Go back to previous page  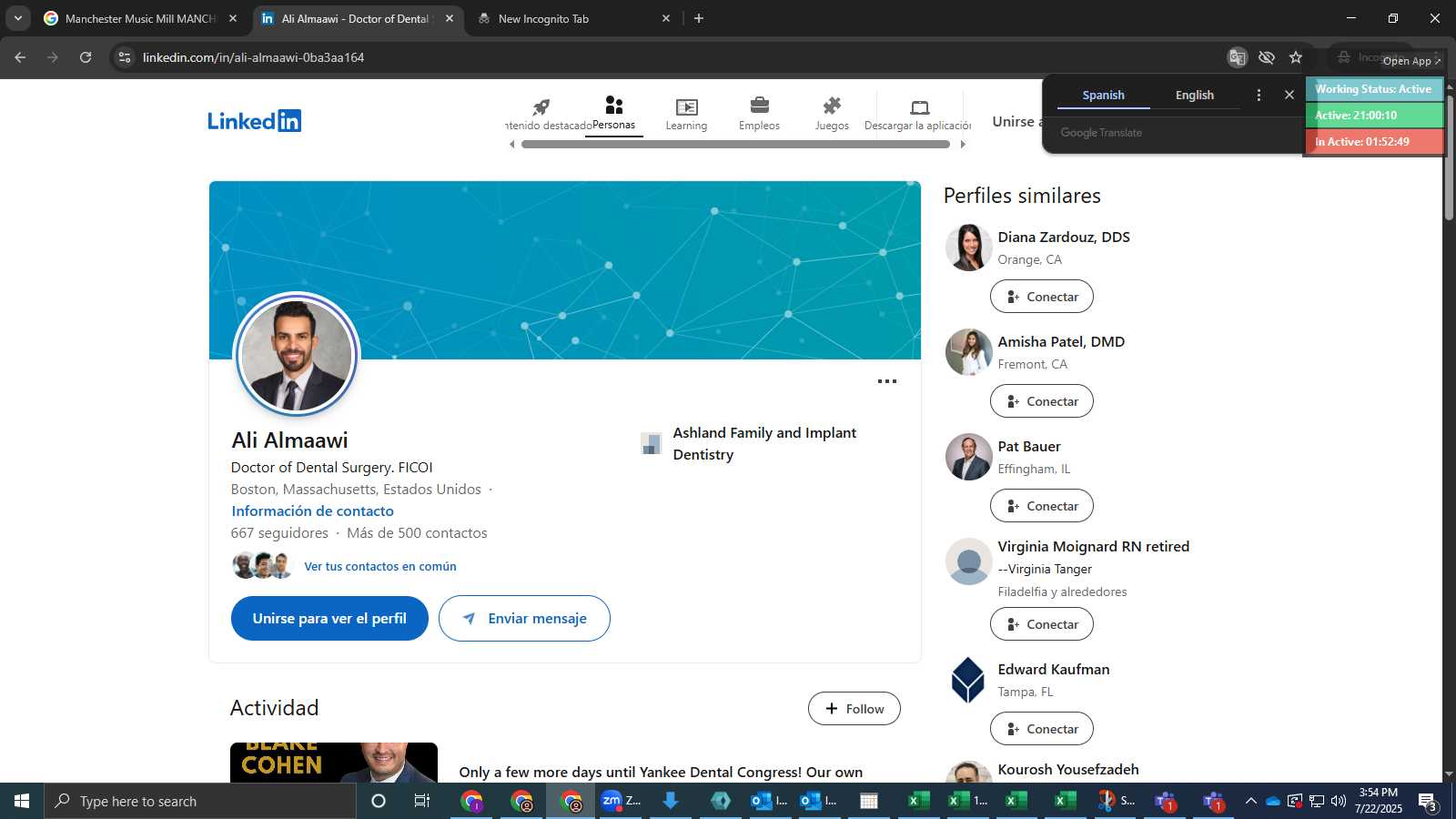(x=20, y=57)
